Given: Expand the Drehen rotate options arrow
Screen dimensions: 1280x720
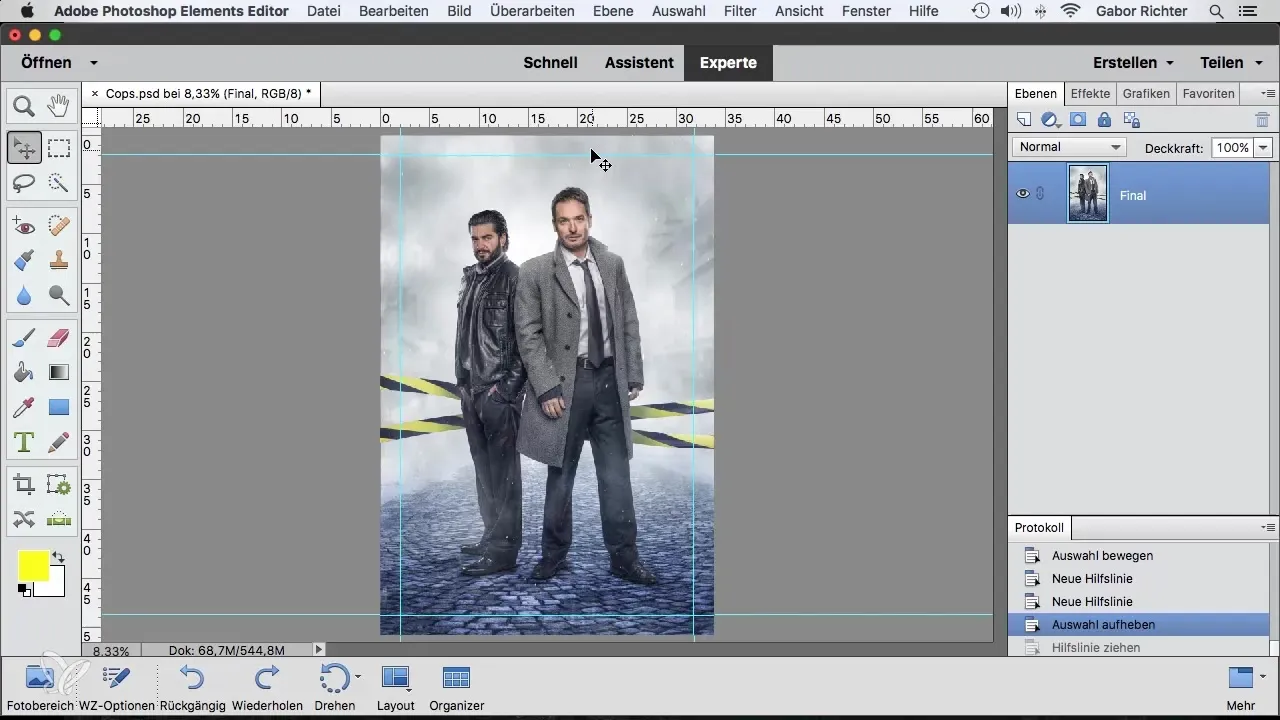Looking at the screenshot, I should [x=358, y=677].
